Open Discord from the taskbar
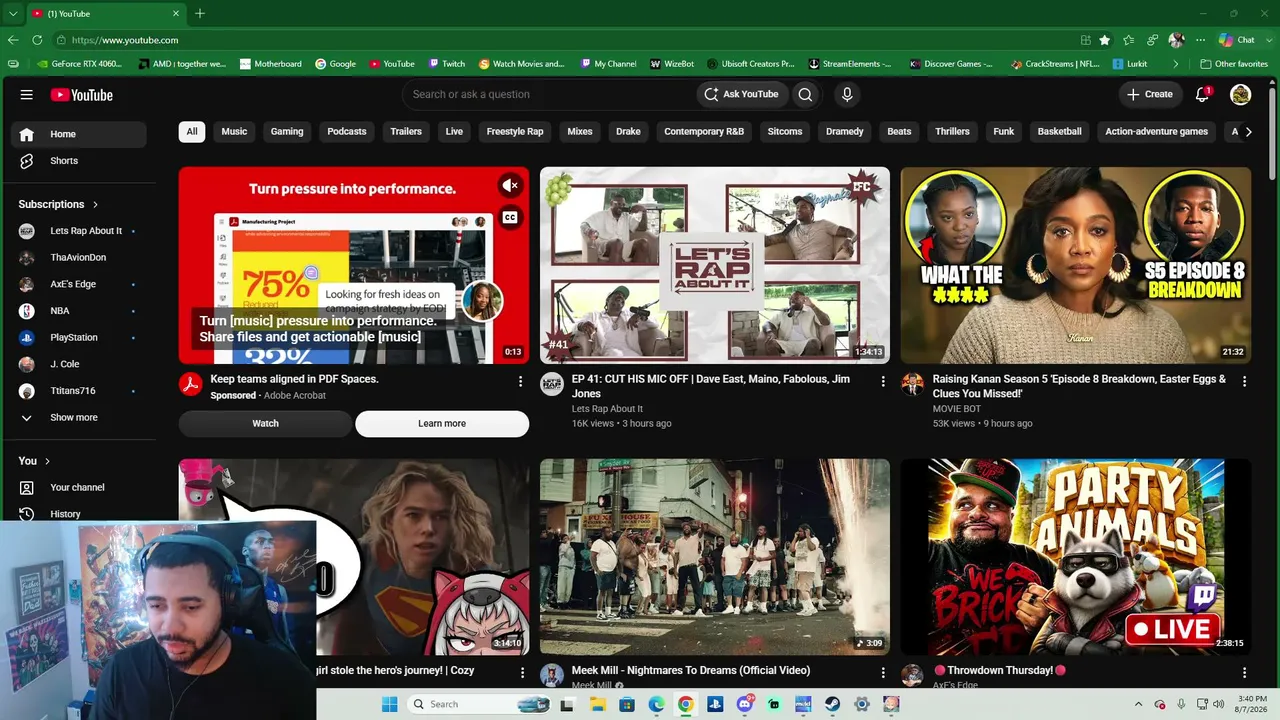This screenshot has height=720, width=1280. tap(744, 704)
